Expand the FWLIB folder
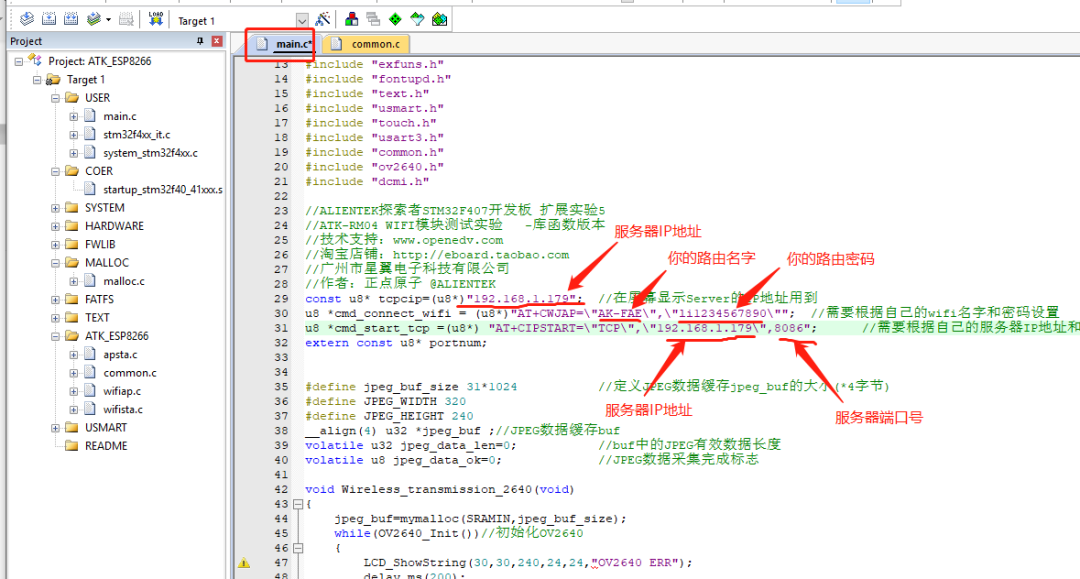Image resolution: width=1080 pixels, height=579 pixels. pos(55,244)
